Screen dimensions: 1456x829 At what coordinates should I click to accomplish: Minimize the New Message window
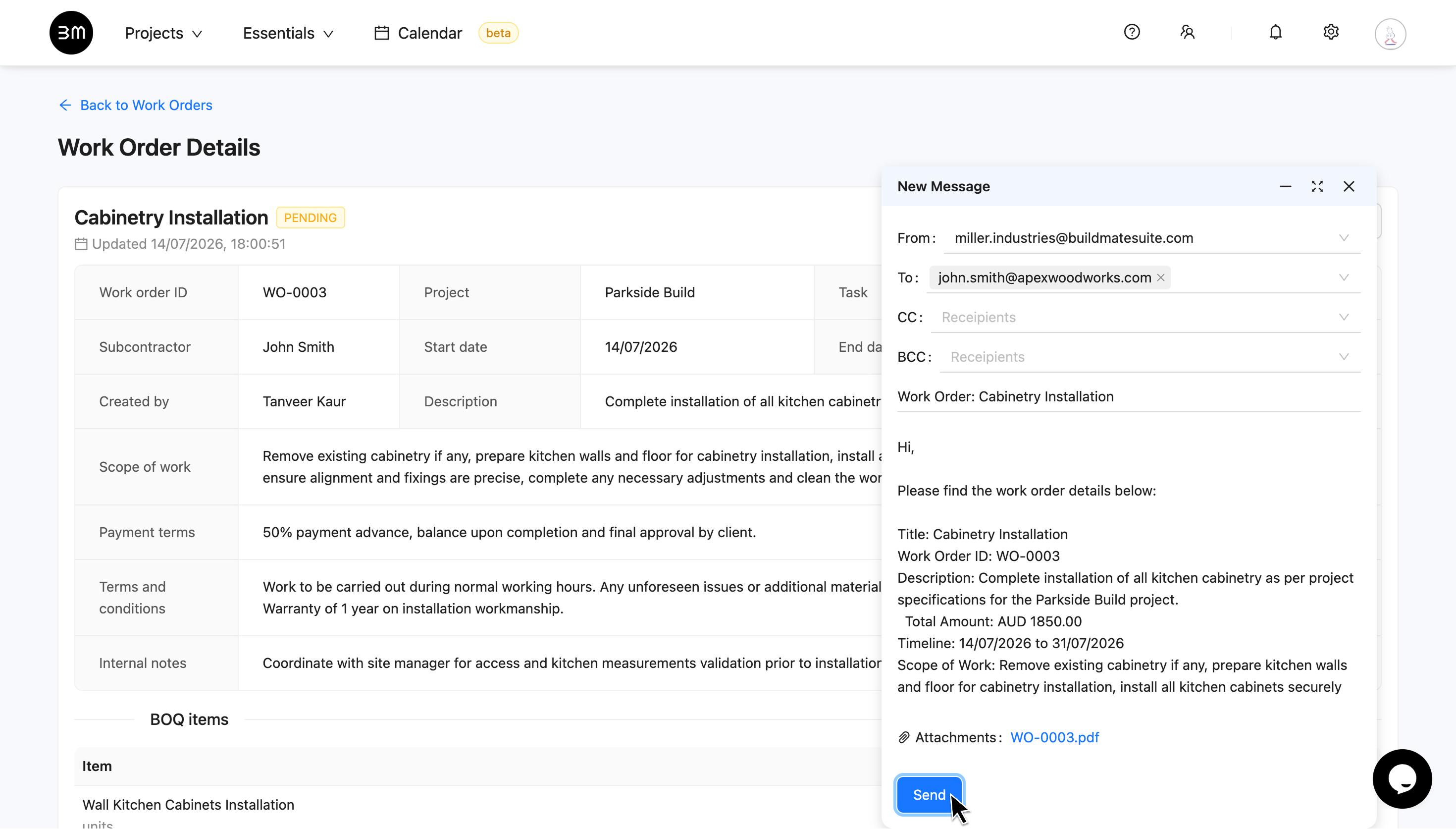click(1285, 186)
